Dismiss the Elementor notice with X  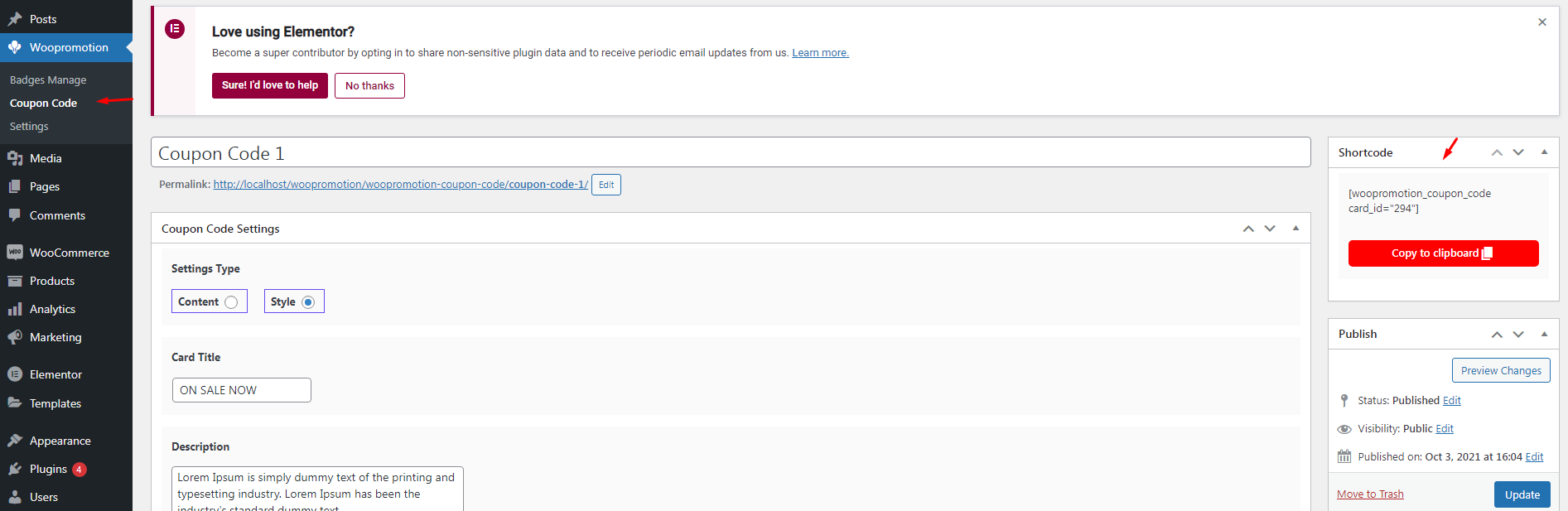tap(1542, 22)
